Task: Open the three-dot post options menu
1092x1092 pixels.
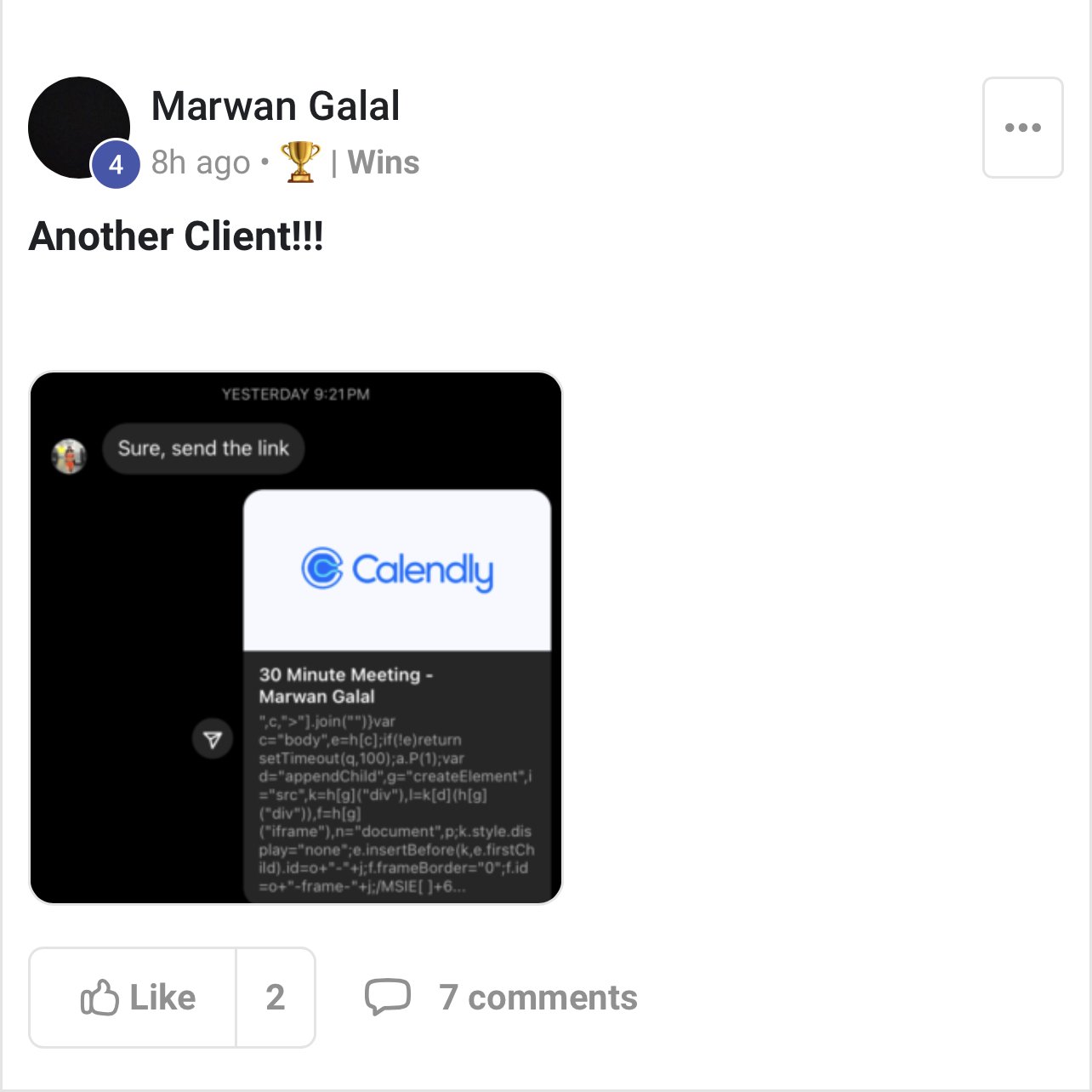Action: pos(1022,128)
